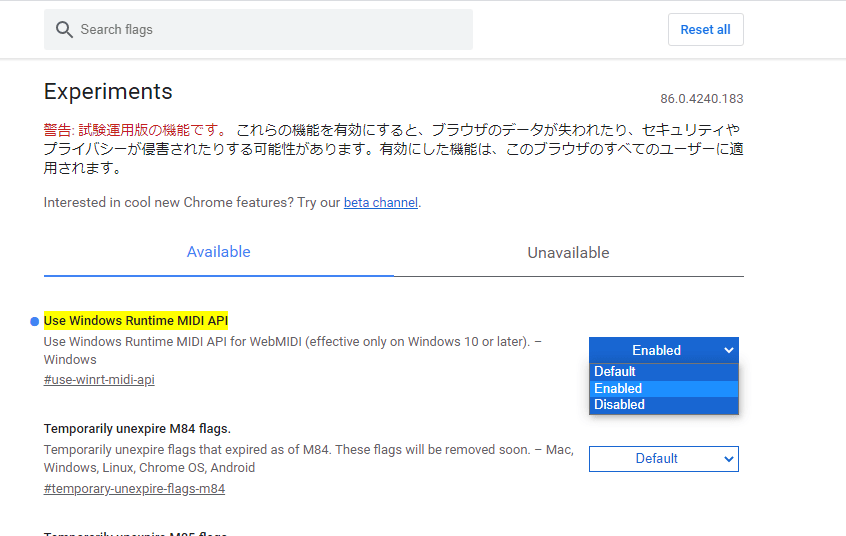Focus the Search flags input field
Image resolution: width=846 pixels, height=536 pixels.
pos(258,30)
